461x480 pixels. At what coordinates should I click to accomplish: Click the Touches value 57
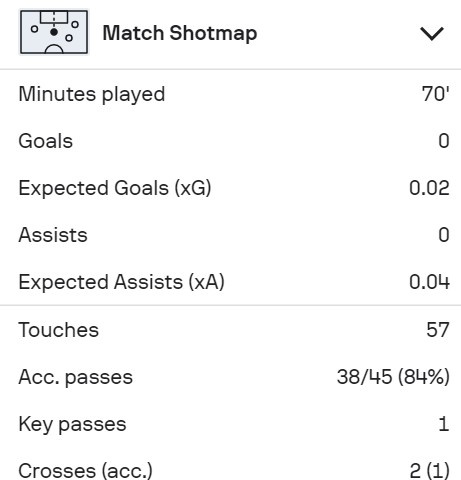click(438, 330)
